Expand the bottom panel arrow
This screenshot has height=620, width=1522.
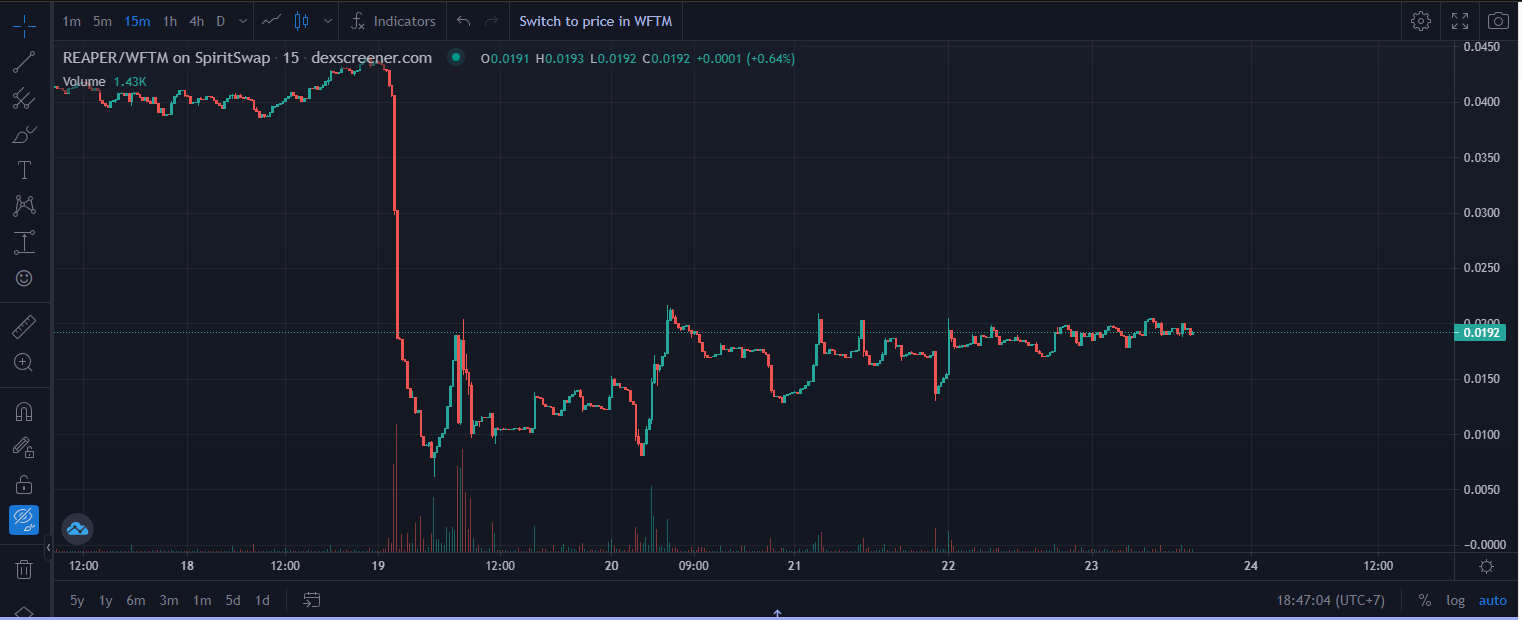[777, 614]
